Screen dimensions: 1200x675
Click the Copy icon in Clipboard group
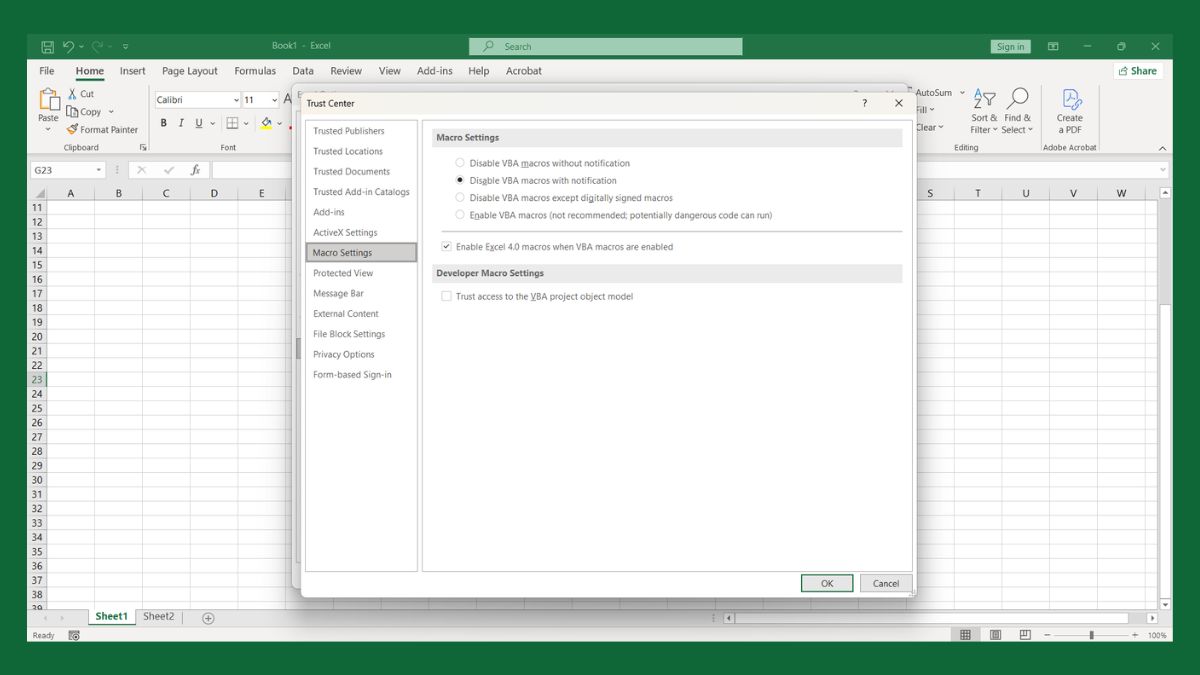click(72, 112)
